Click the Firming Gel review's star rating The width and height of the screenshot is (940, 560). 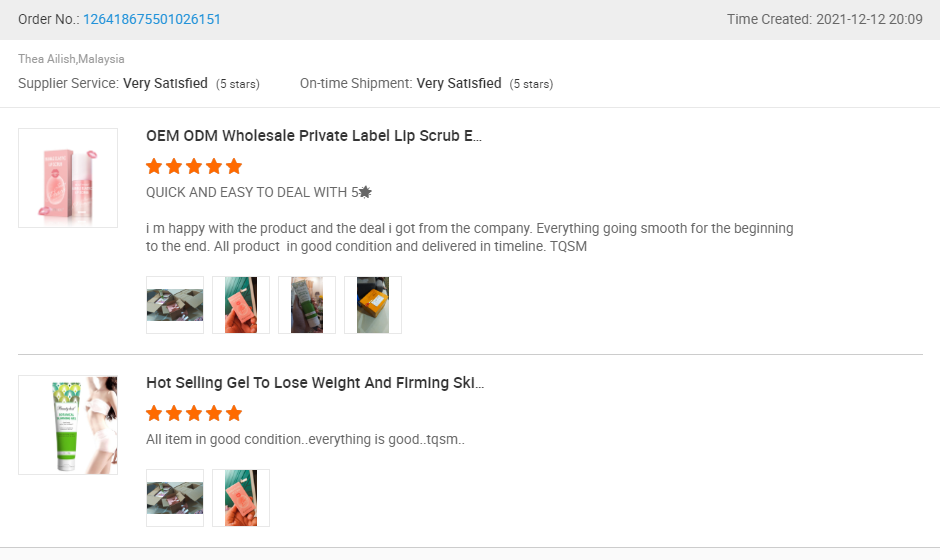point(194,413)
